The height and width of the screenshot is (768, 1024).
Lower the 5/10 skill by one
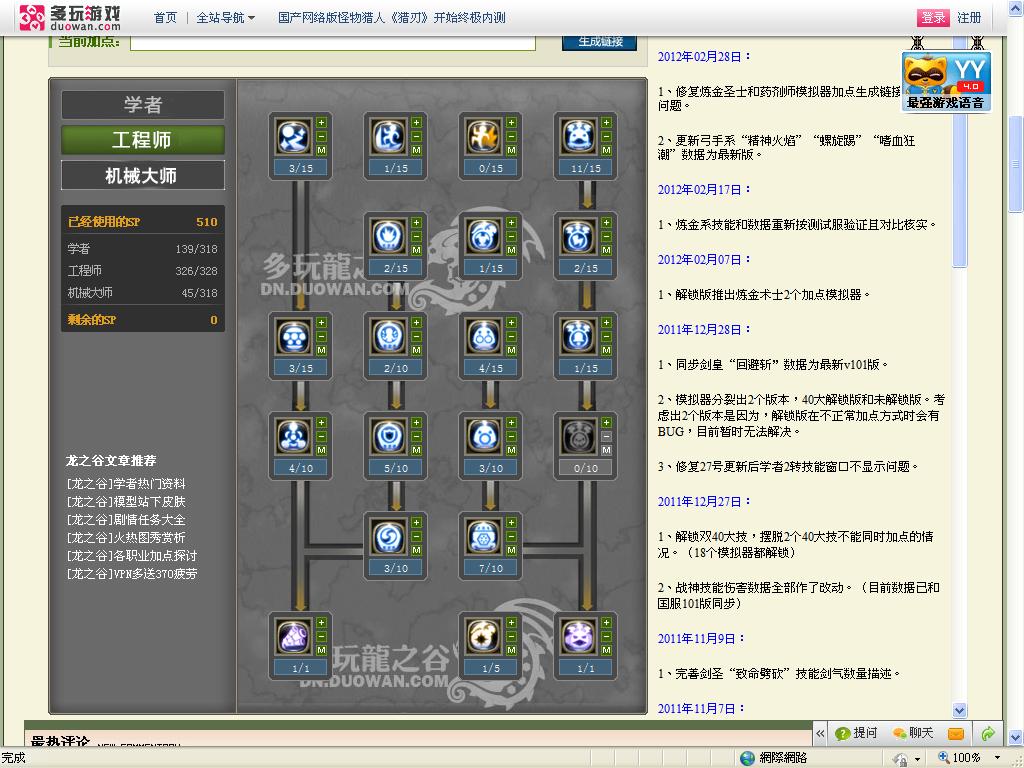(416, 436)
